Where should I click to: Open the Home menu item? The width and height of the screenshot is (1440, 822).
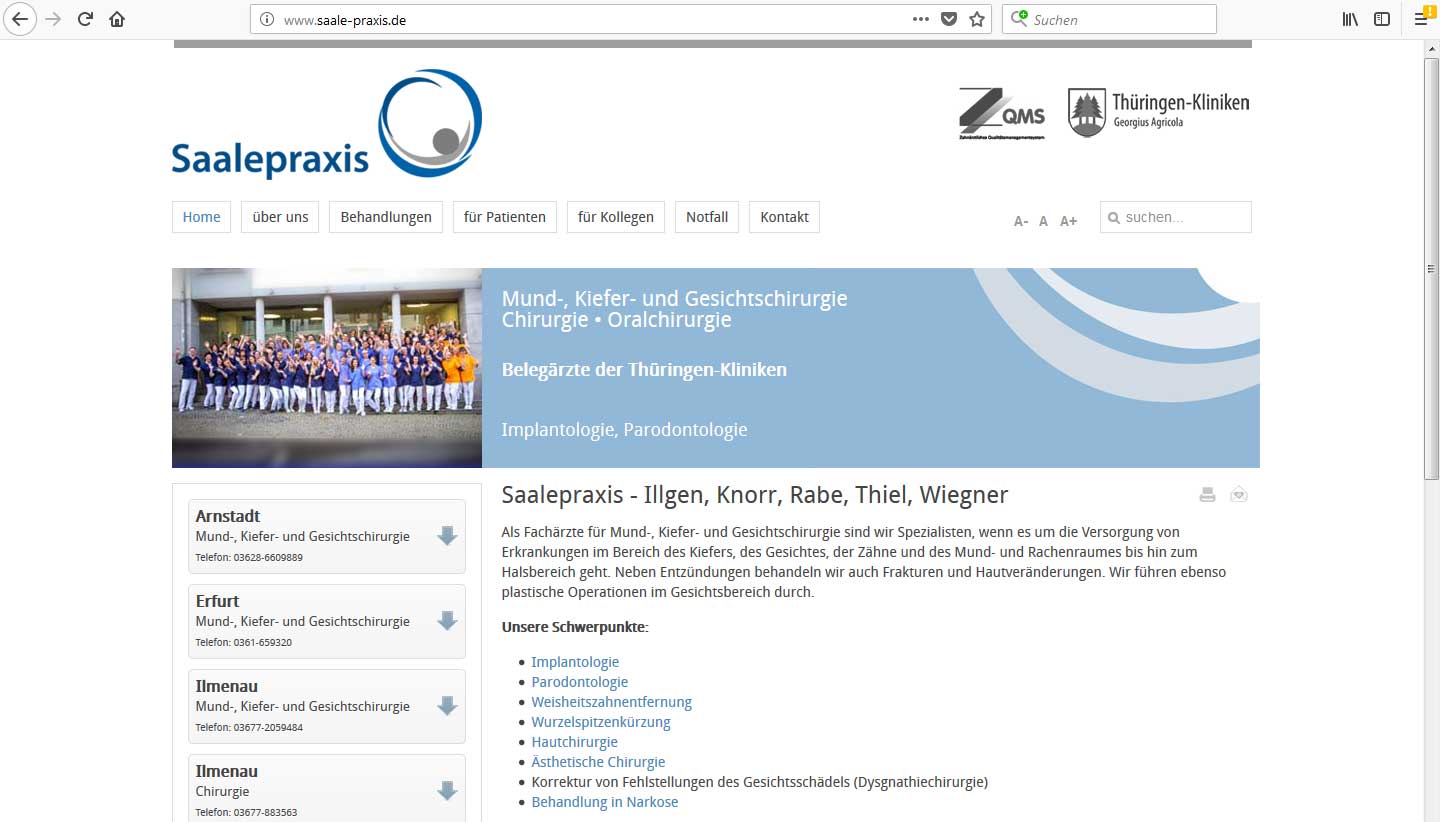[x=201, y=217]
